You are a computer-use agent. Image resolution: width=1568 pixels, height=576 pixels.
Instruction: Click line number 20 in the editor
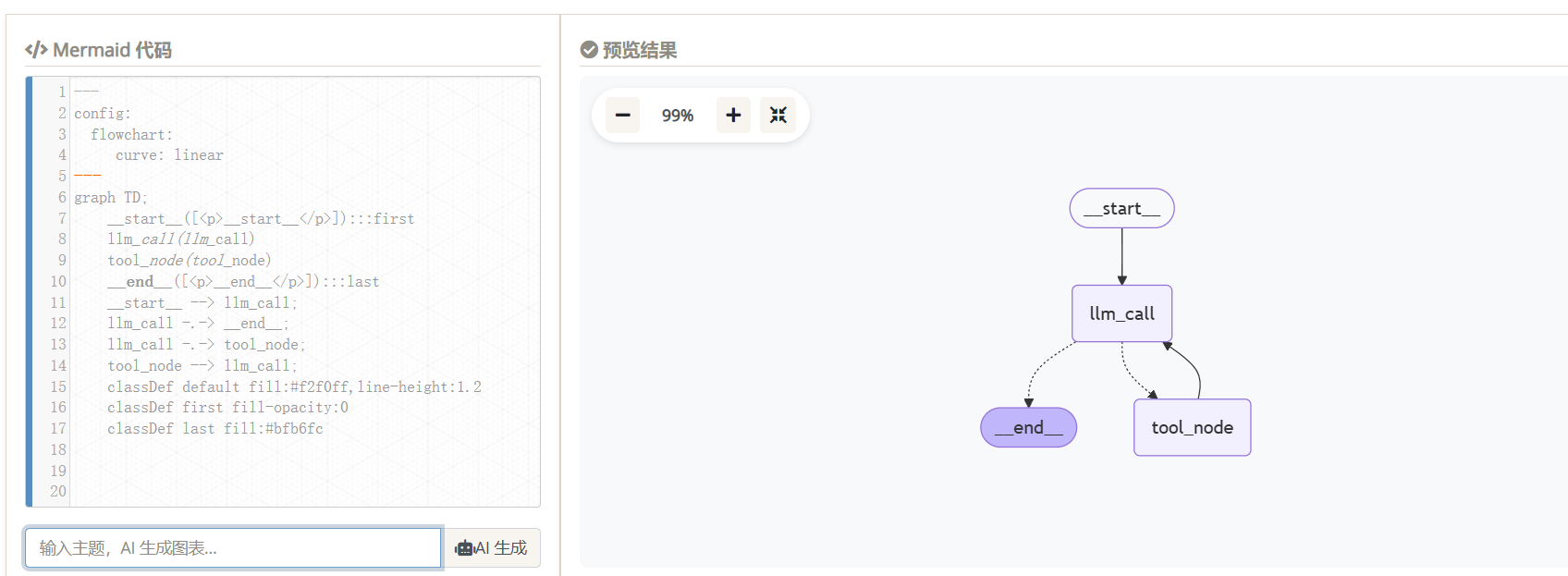[x=58, y=492]
